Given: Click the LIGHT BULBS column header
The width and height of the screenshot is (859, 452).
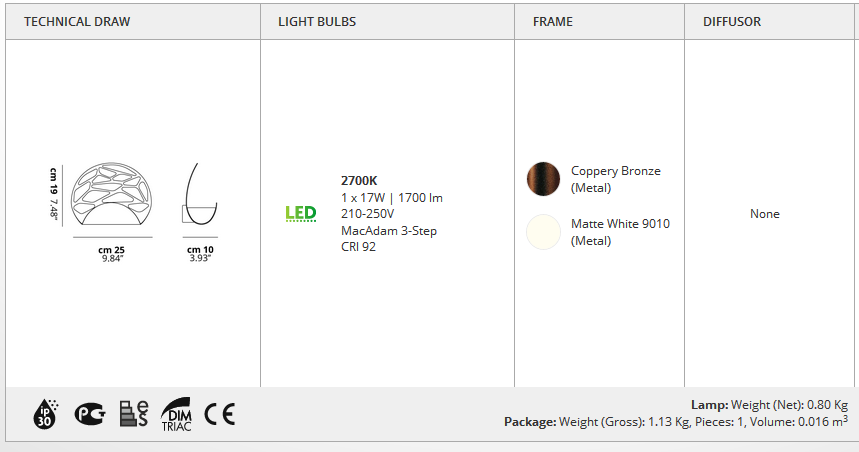Looking at the screenshot, I should point(317,22).
